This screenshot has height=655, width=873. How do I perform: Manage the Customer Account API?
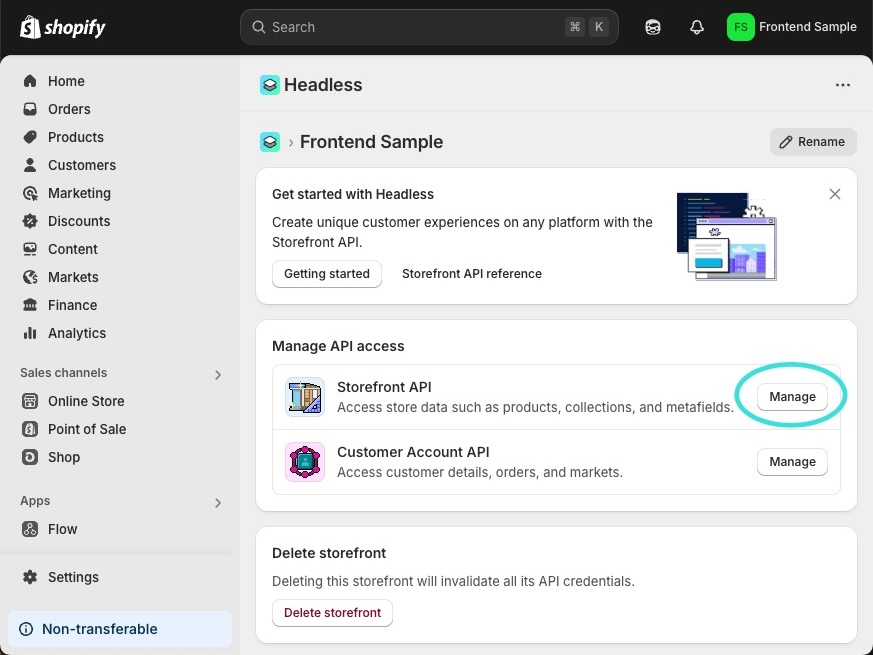tap(792, 462)
